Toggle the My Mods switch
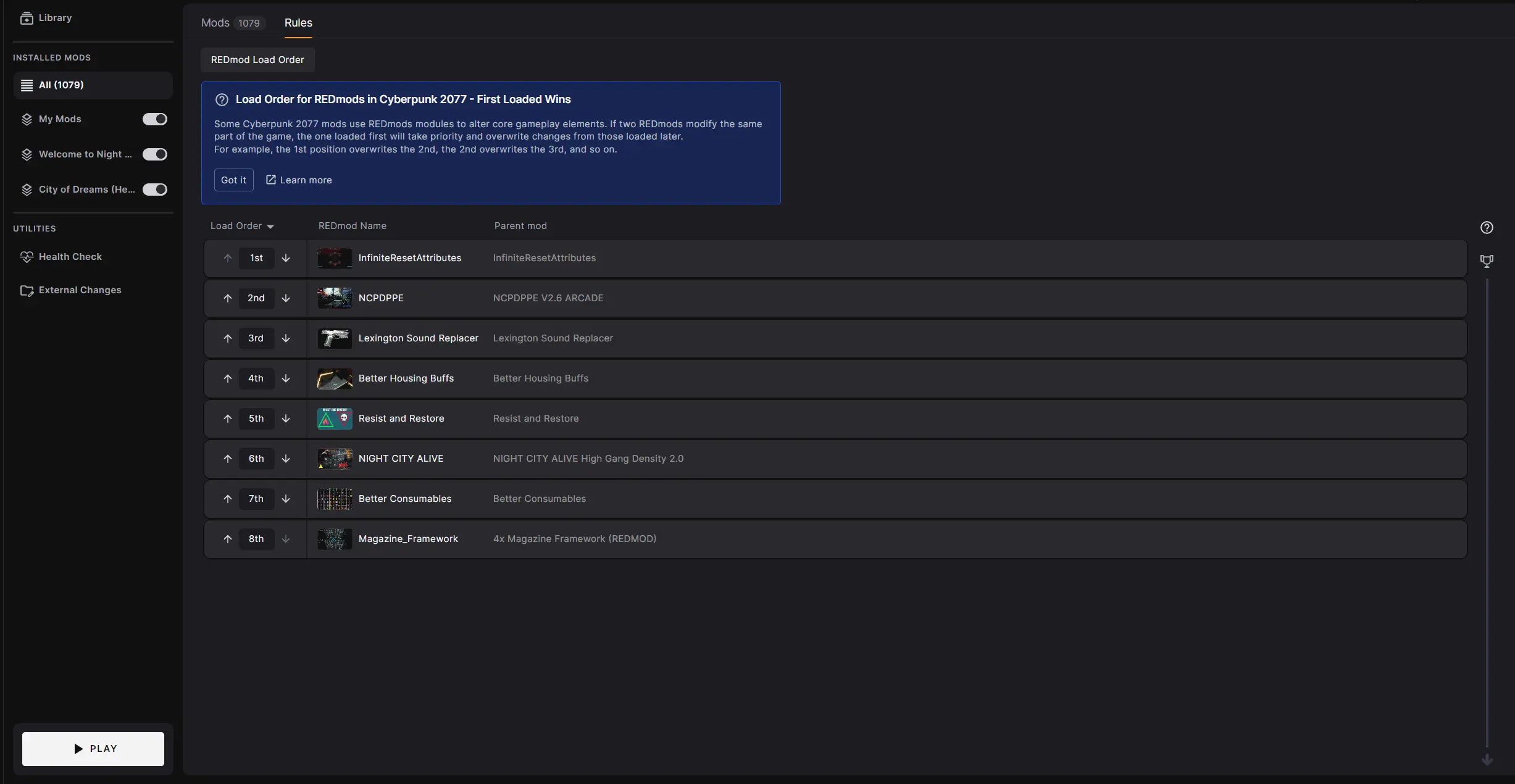 (155, 119)
